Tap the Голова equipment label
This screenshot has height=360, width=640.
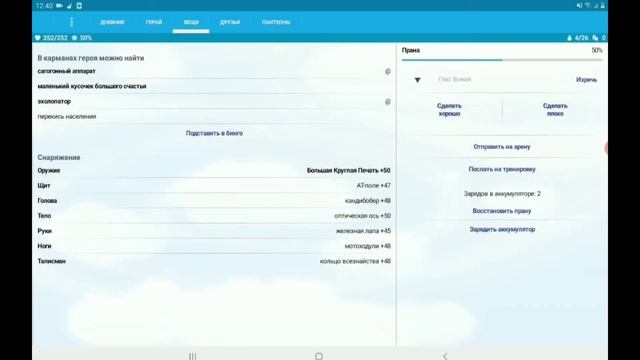tap(47, 200)
